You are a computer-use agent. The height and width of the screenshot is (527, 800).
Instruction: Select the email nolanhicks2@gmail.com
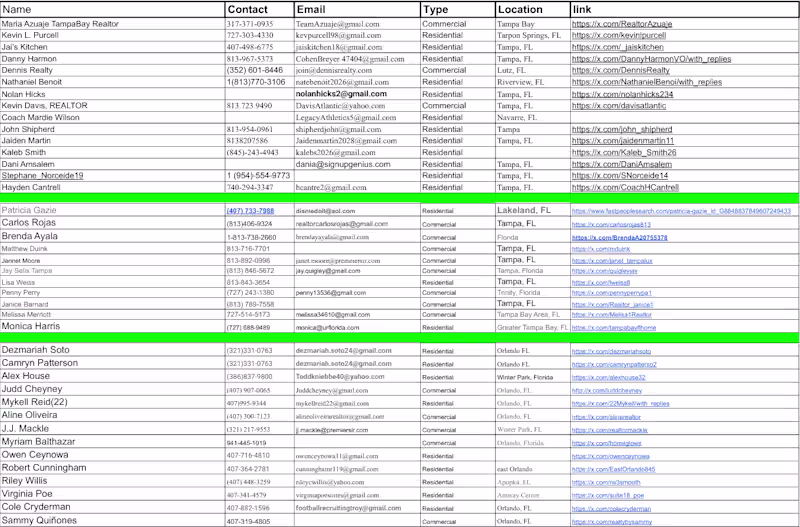tap(341, 94)
